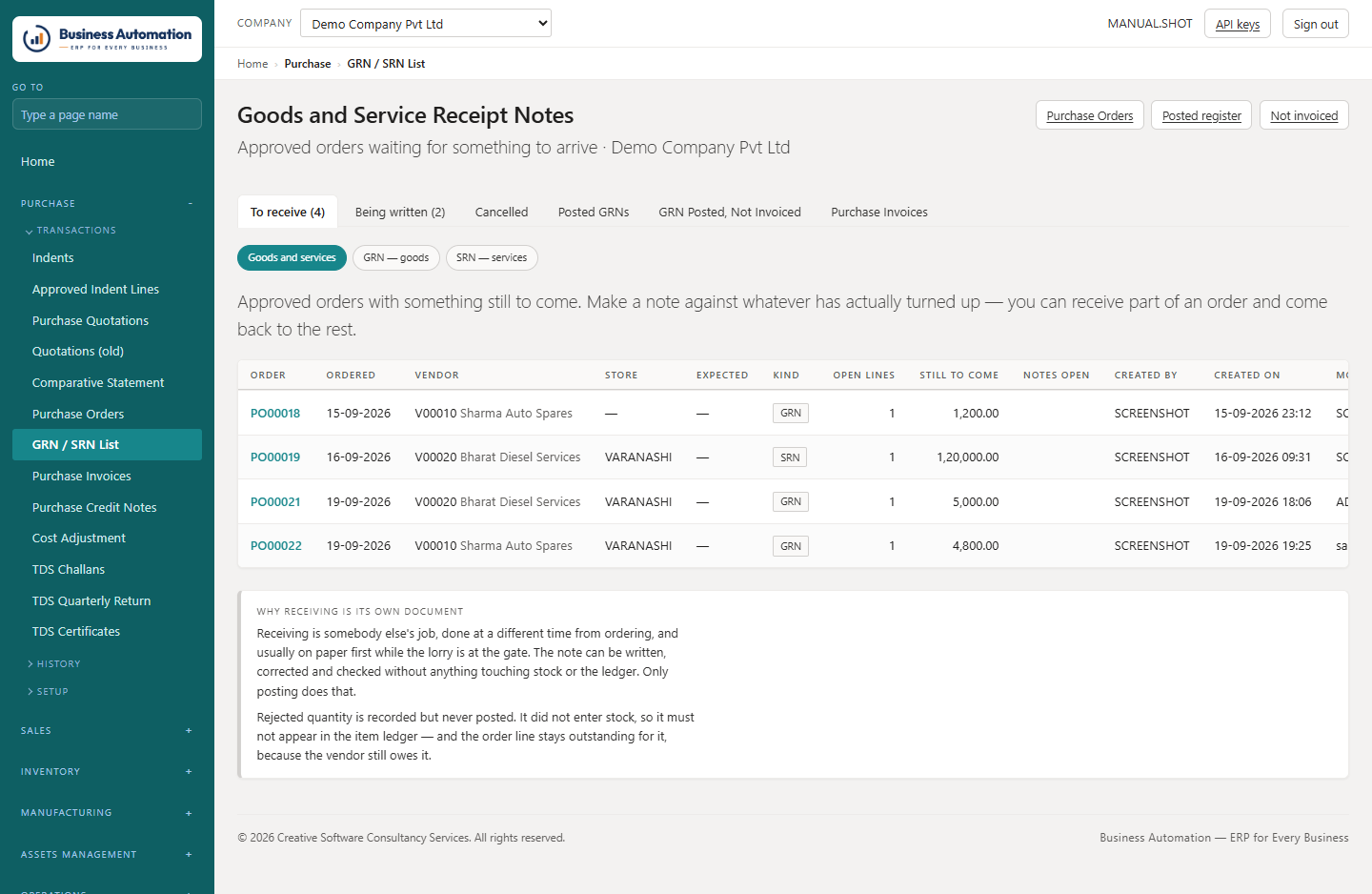The image size is (1372, 894).
Task: Open Purchase Credit Notes
Action: [107, 508]
